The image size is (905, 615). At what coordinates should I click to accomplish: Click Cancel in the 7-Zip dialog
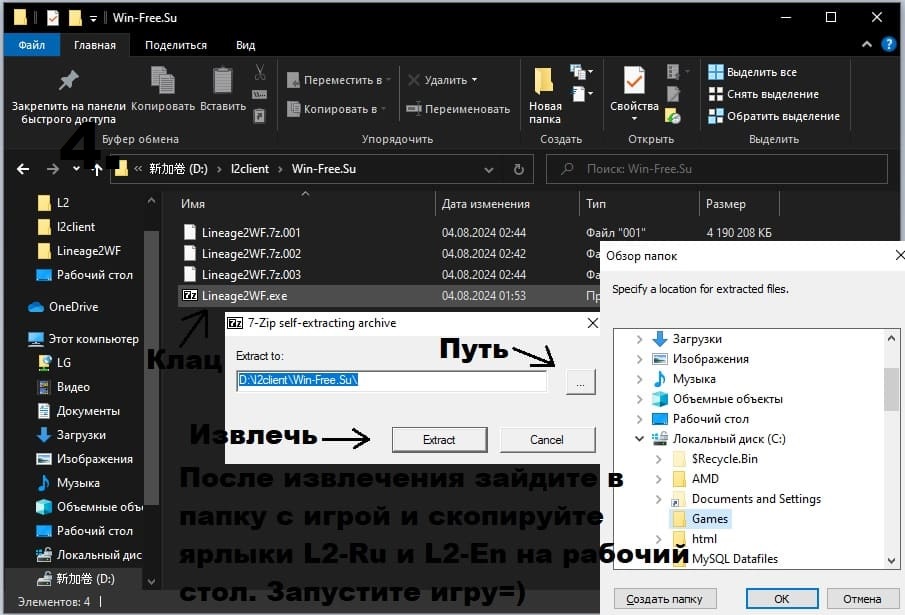tap(547, 440)
